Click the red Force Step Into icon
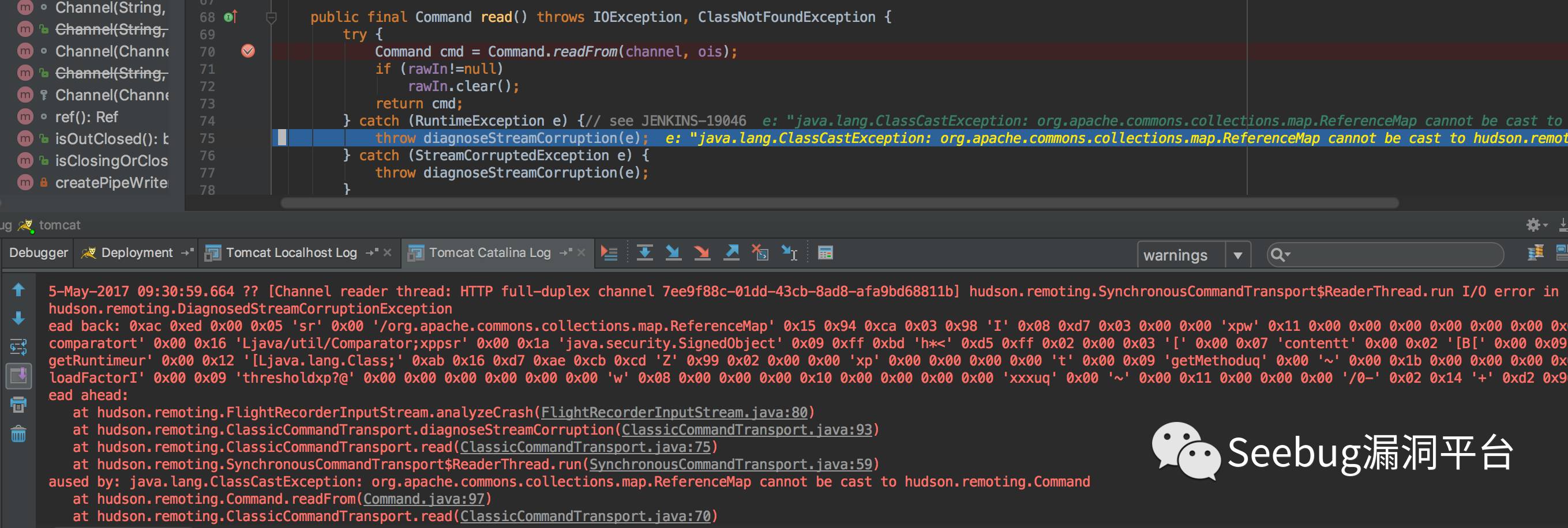The image size is (1568, 528). [702, 252]
